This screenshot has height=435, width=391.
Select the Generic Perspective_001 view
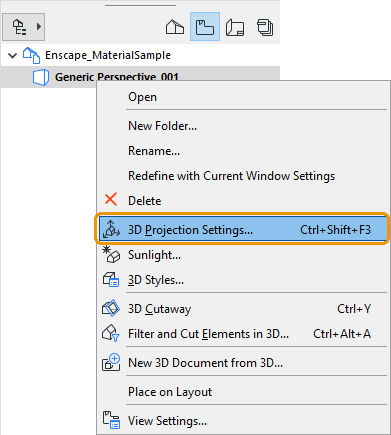pyautogui.click(x=117, y=77)
